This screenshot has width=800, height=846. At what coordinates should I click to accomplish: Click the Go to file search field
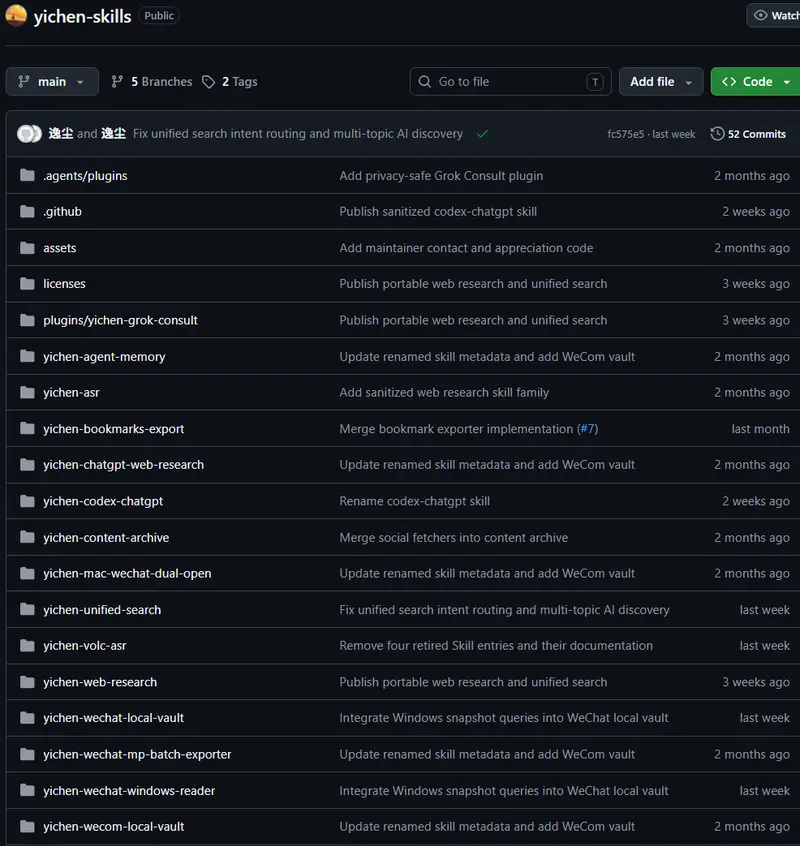click(x=510, y=81)
